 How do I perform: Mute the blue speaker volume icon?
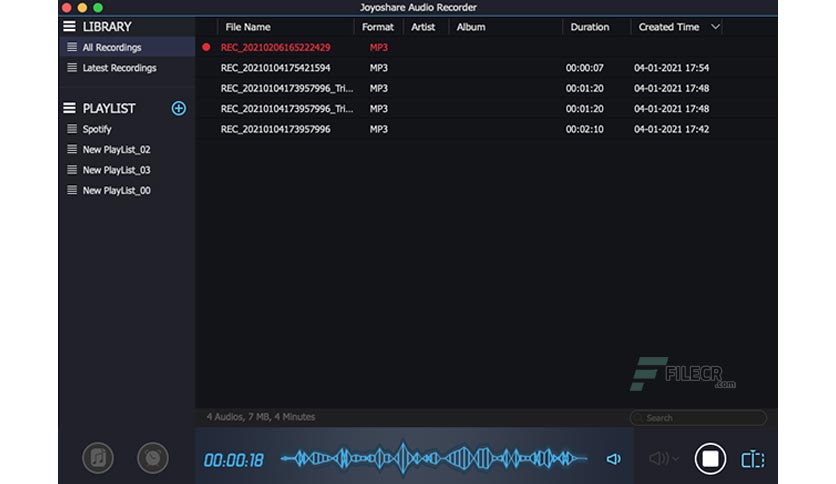pos(614,459)
